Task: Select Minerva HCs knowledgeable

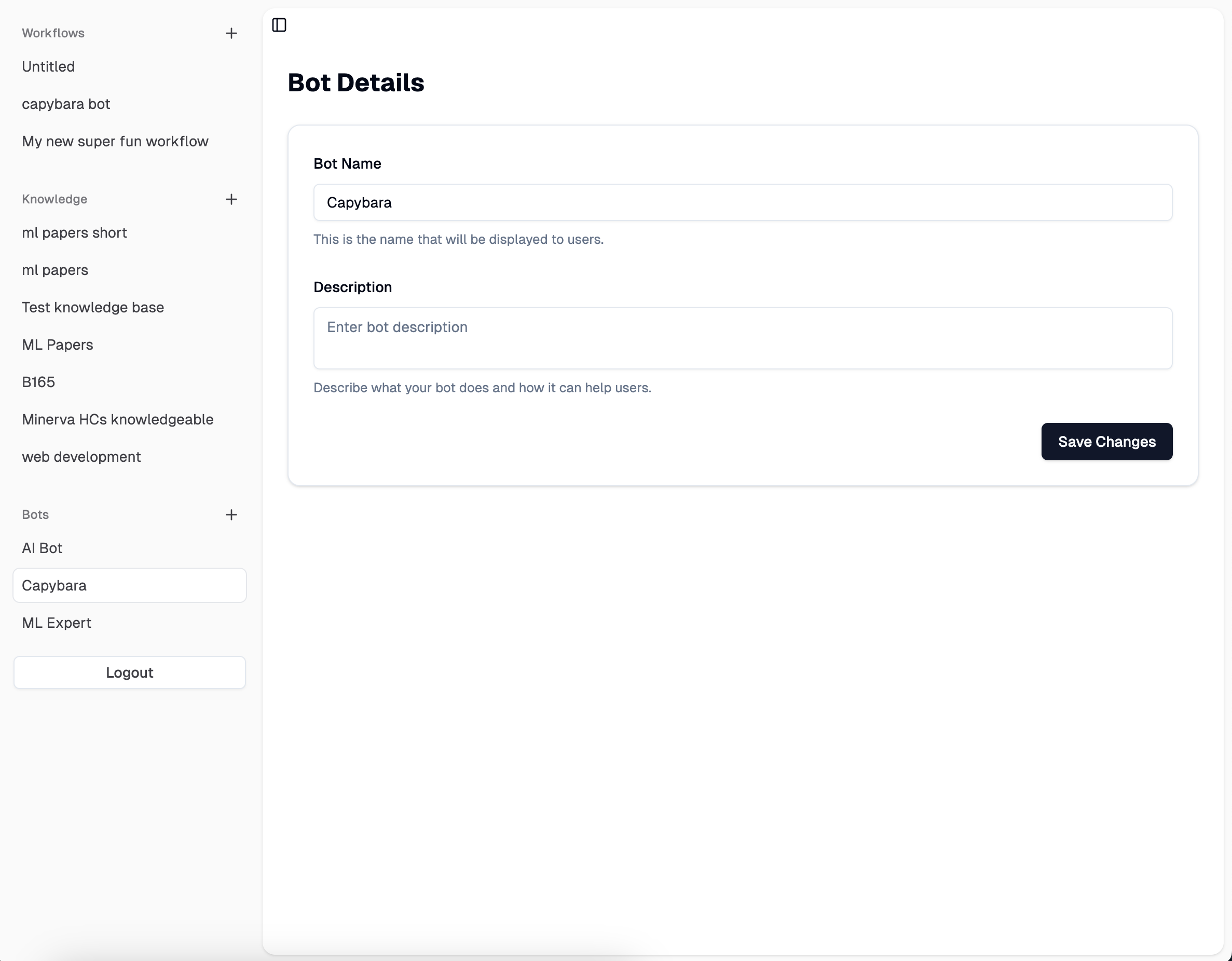Action: pos(118,419)
